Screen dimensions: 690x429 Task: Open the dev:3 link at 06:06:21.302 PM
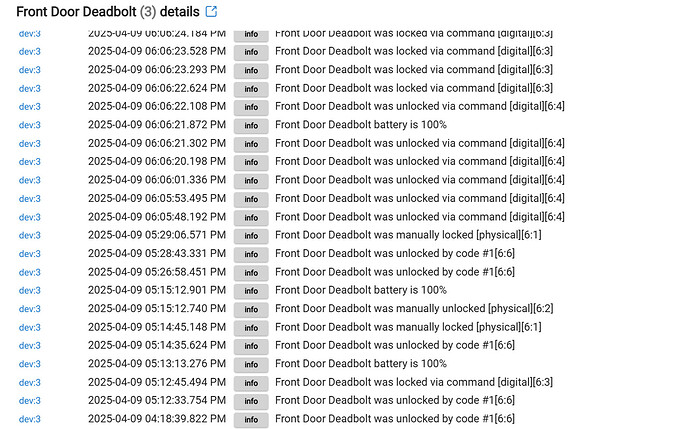pyautogui.click(x=29, y=143)
